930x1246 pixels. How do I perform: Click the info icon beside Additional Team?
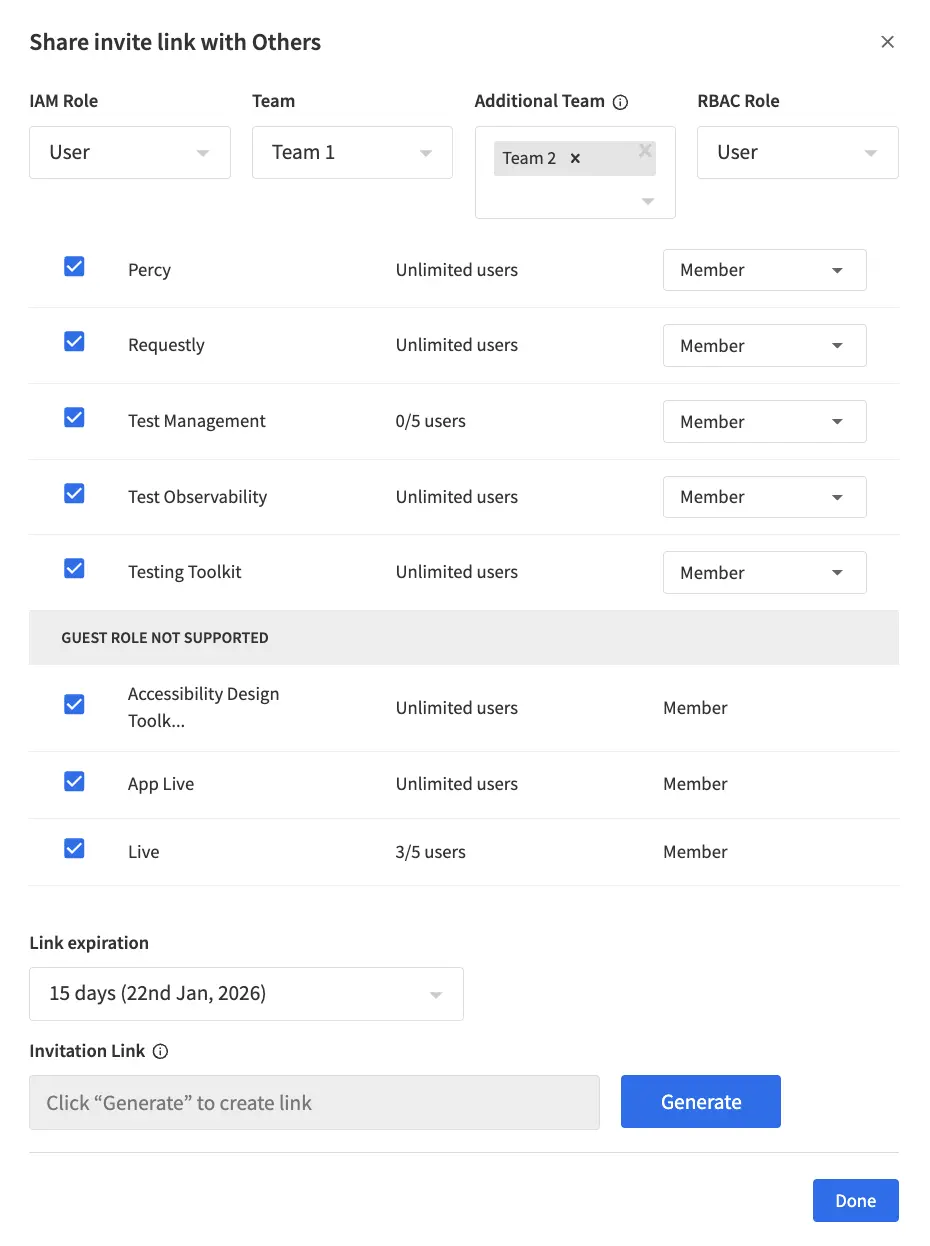(621, 101)
